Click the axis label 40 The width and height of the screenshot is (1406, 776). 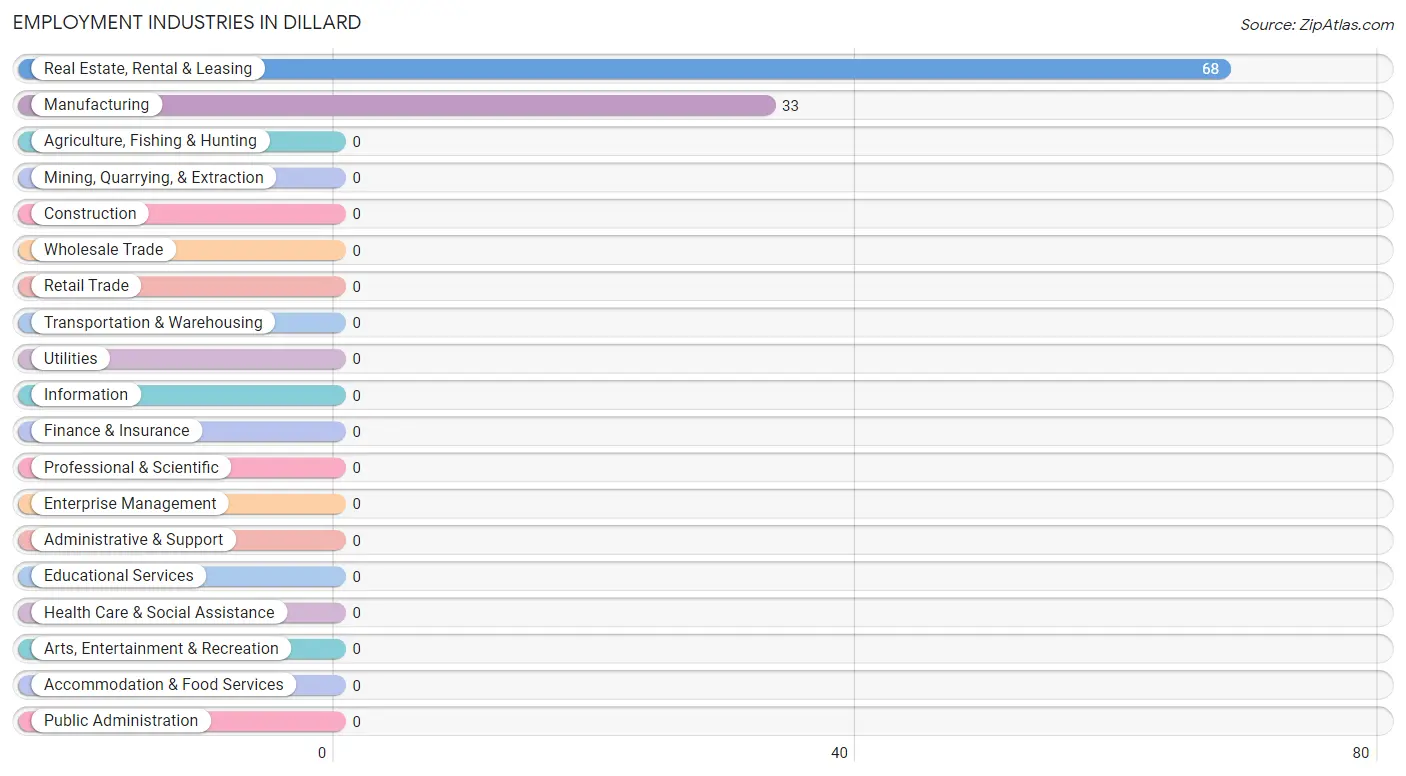[839, 753]
